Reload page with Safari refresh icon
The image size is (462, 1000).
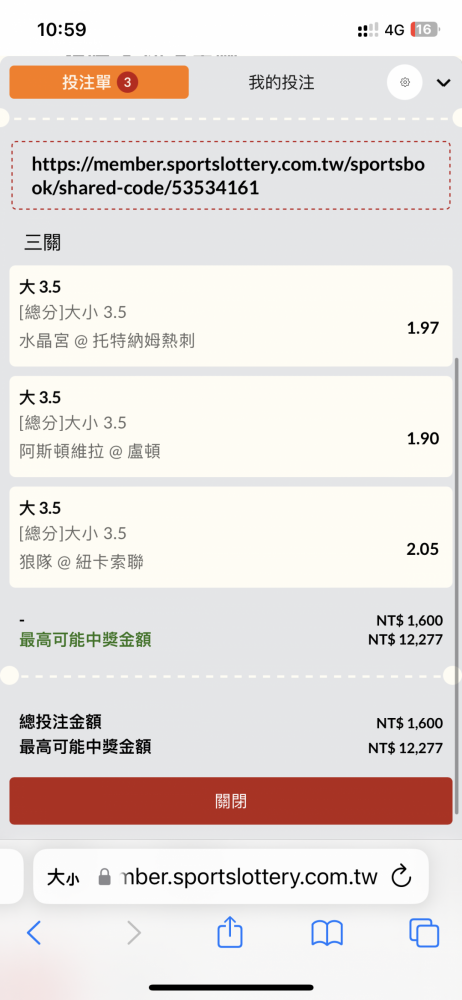401,877
